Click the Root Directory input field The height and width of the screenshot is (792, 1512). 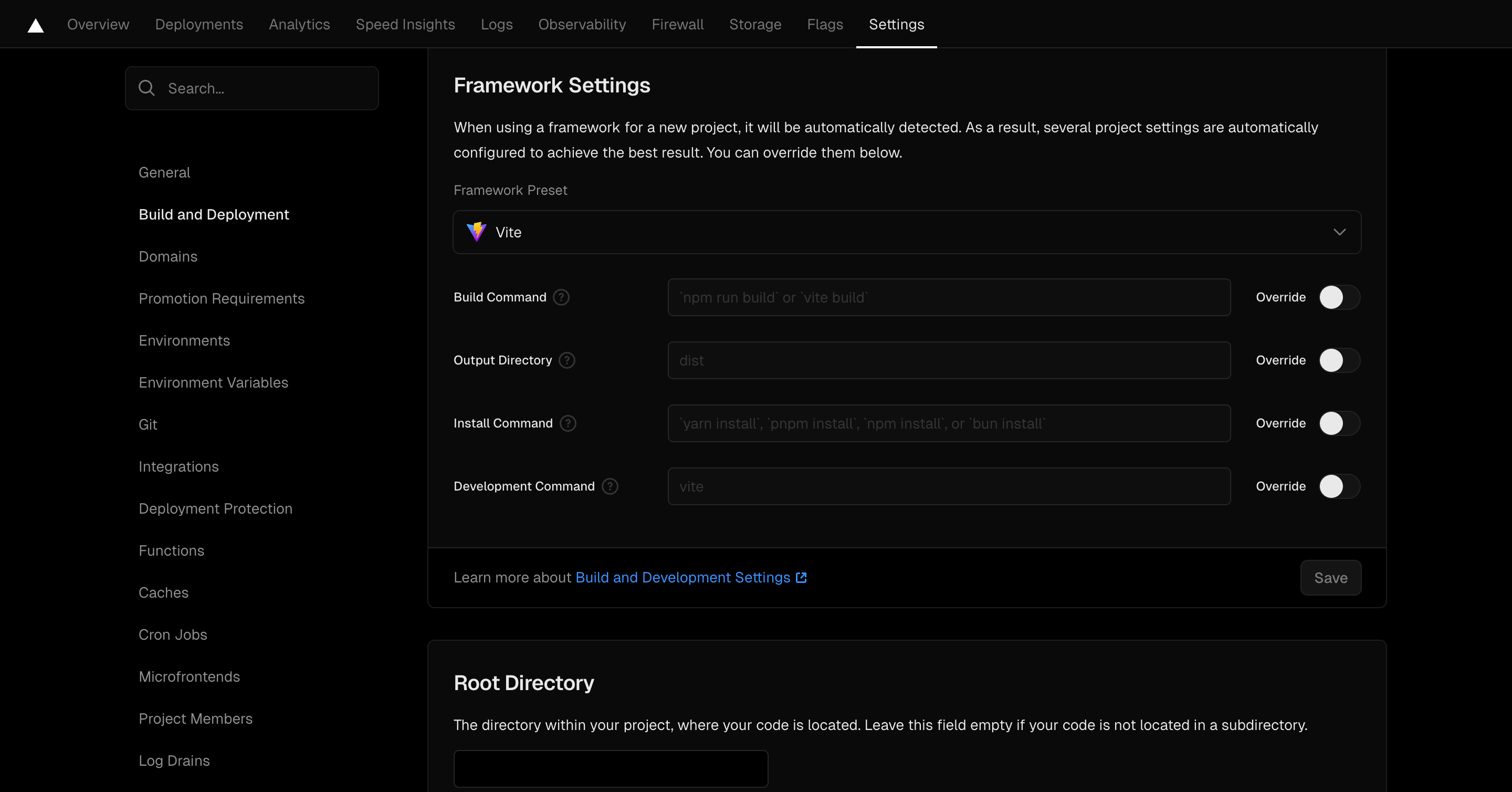[611, 768]
